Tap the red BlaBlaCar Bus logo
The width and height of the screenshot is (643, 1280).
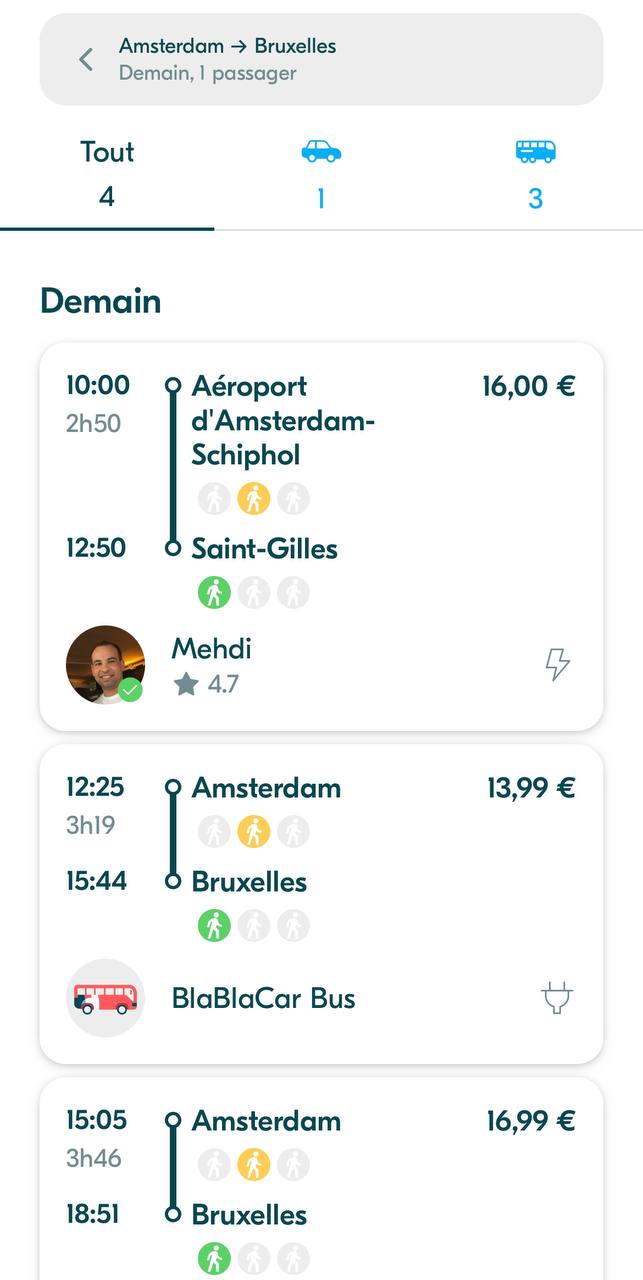pos(105,998)
